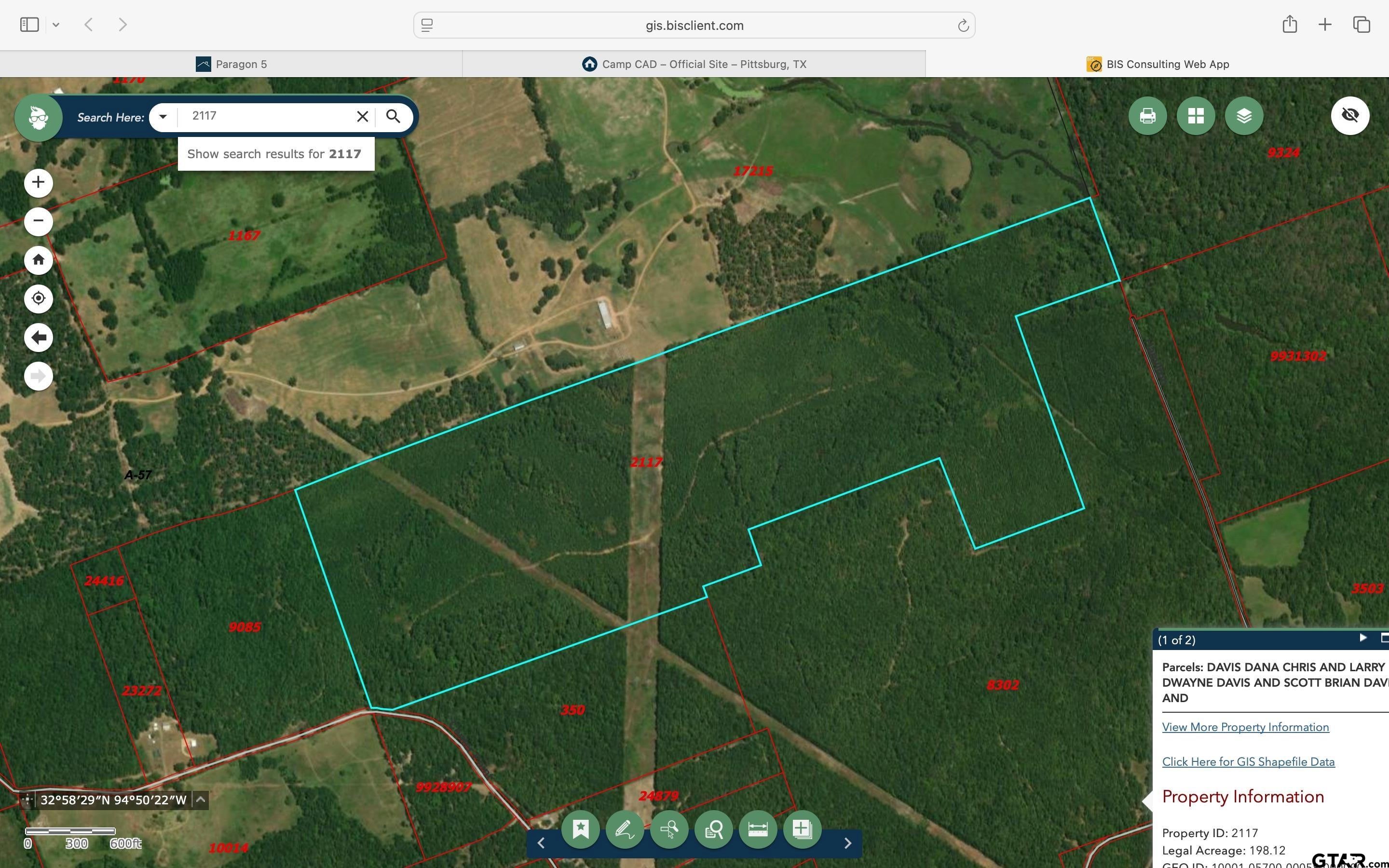Reload the page icon
This screenshot has width=1389, height=868.
(x=963, y=25)
